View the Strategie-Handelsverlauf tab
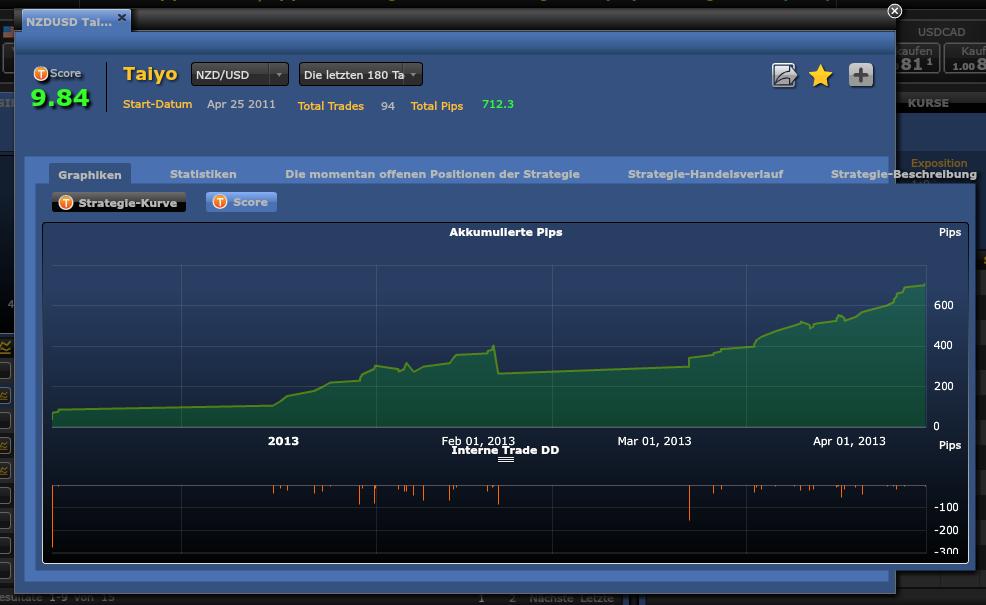 tap(705, 174)
